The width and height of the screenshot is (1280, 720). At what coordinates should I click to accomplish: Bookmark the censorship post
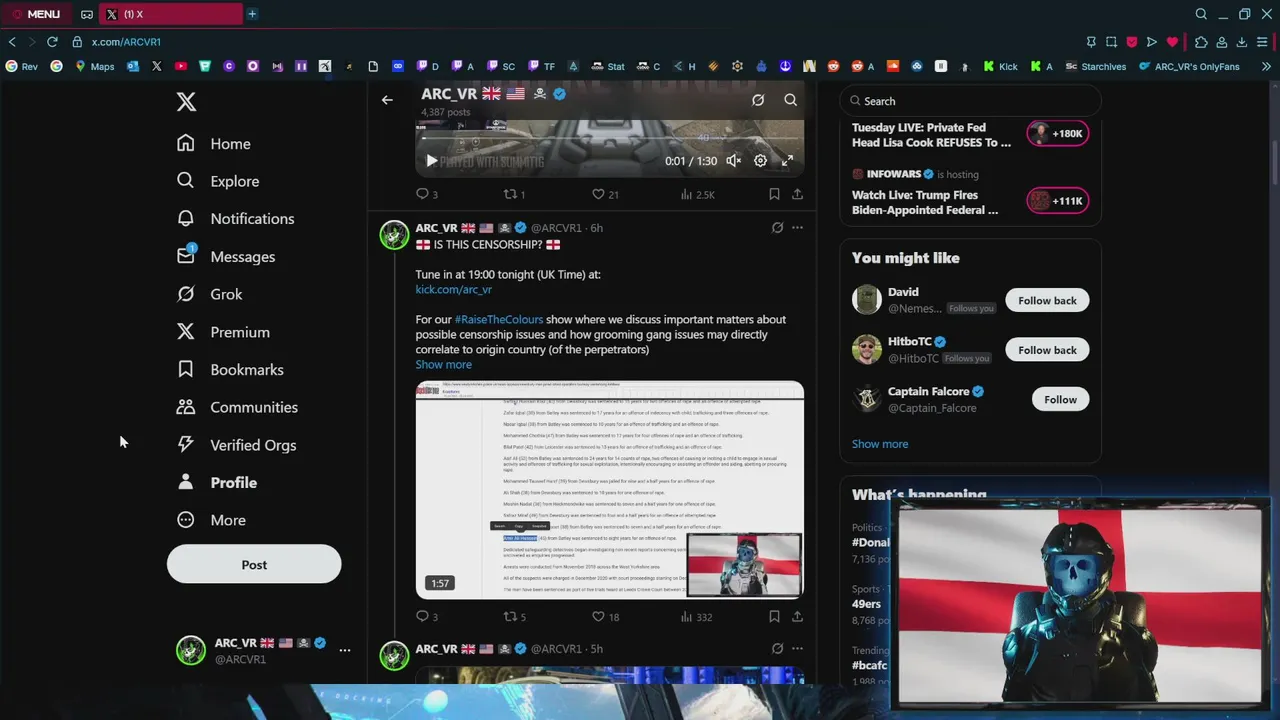coord(774,617)
